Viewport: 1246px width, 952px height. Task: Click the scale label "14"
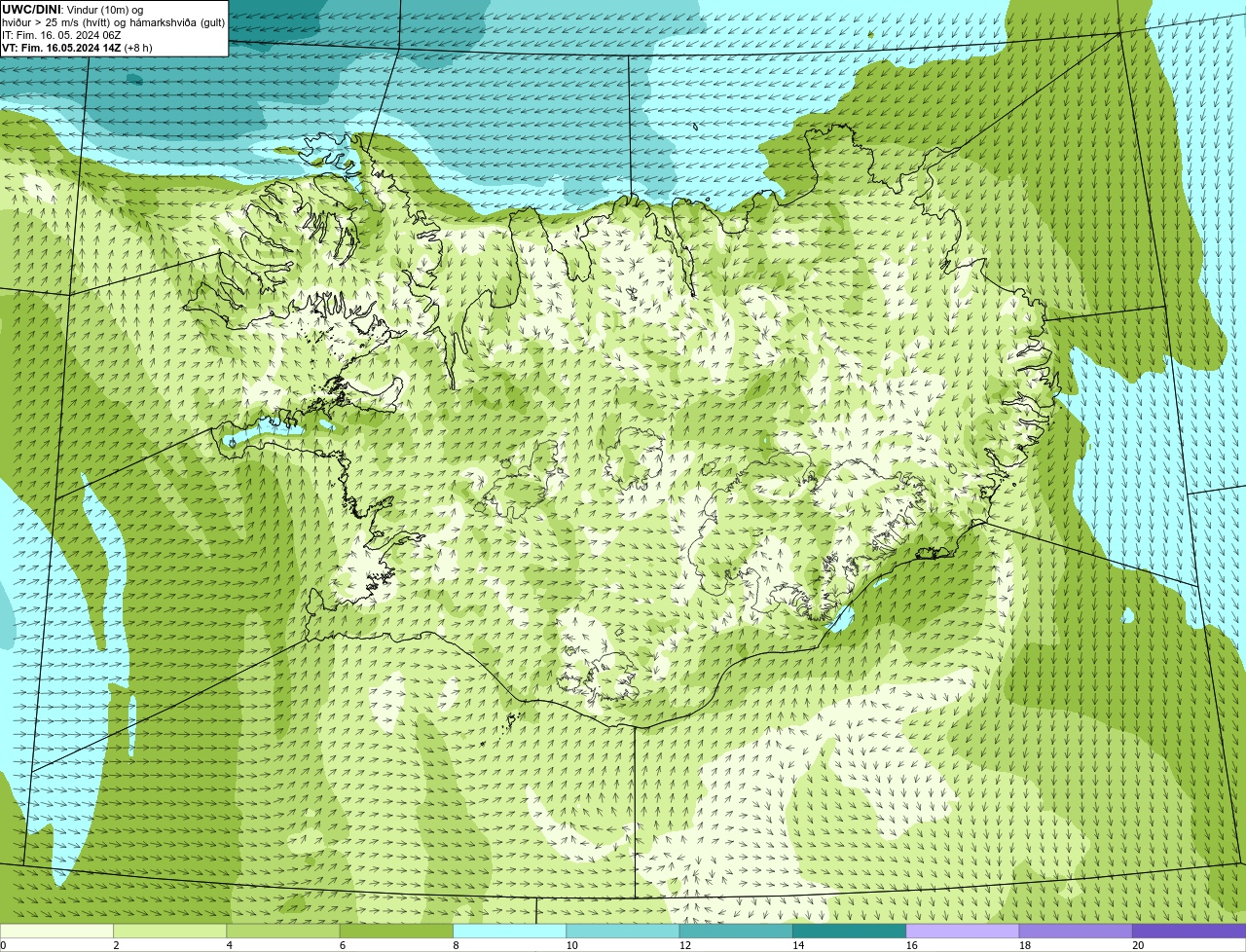point(798,945)
